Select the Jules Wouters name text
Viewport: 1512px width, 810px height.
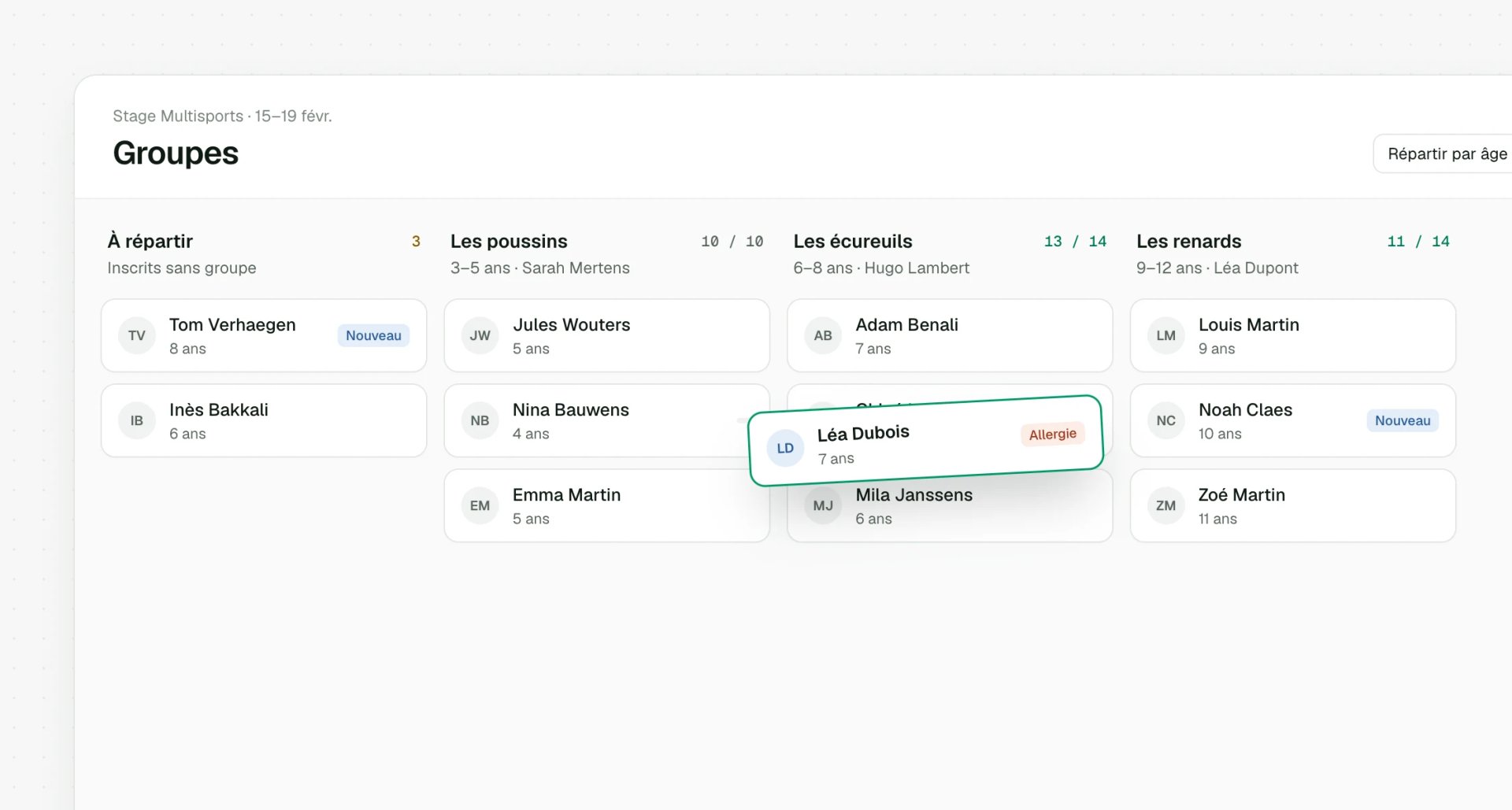[572, 324]
